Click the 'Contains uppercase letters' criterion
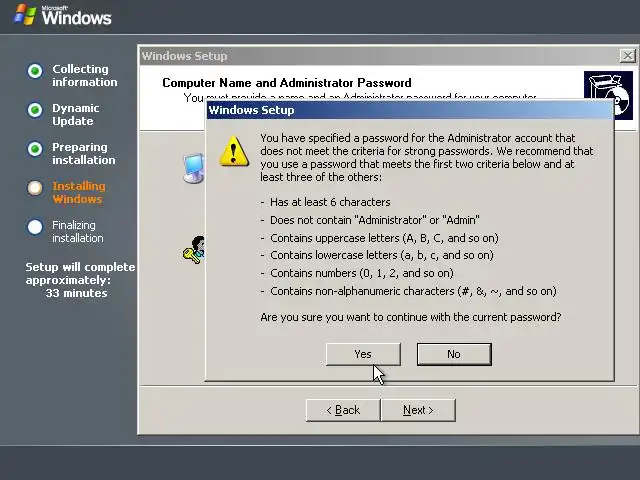 384,238
